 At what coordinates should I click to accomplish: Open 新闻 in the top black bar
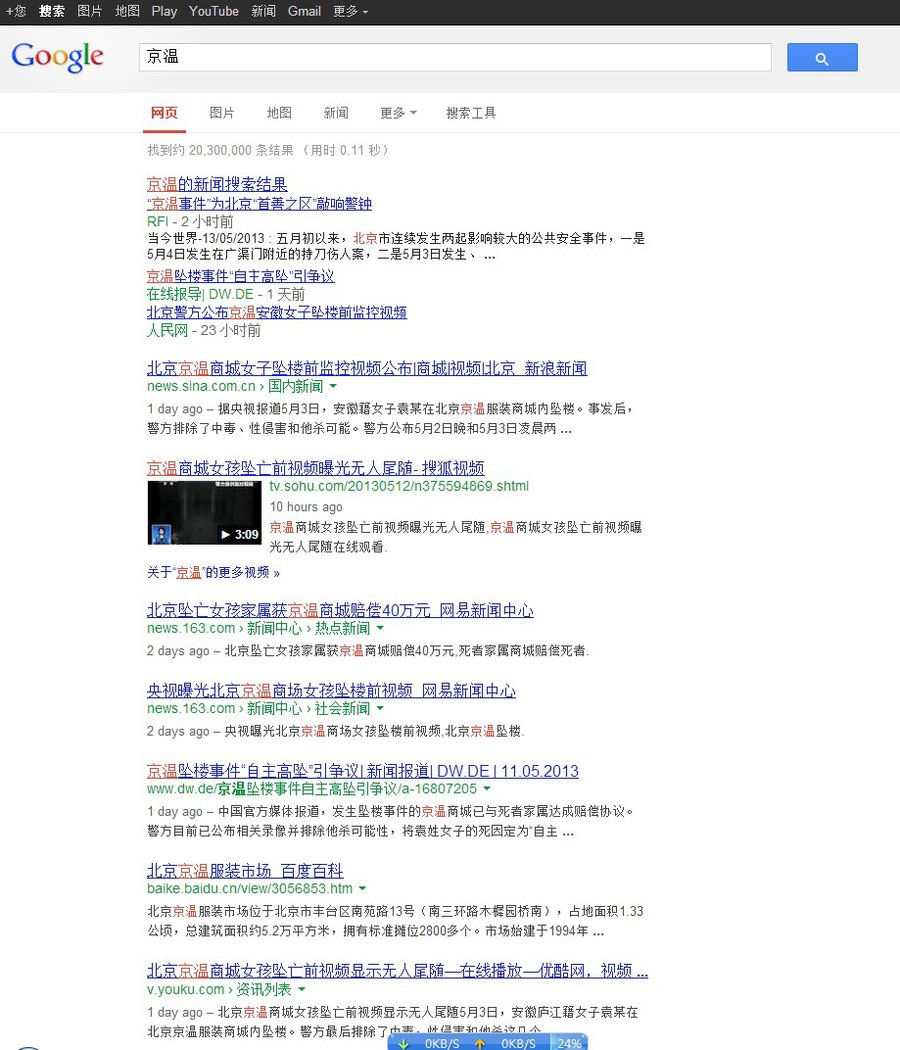click(263, 11)
